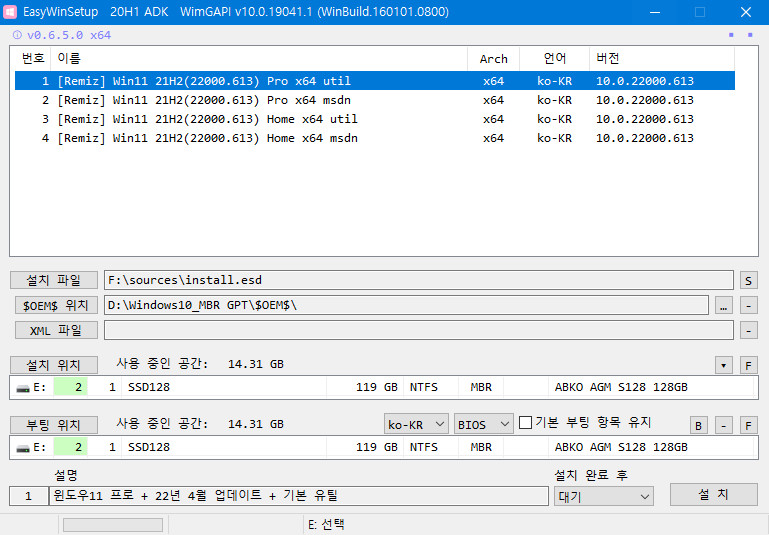
Task: Click the index number field showing 1
Action: pyautogui.click(x=28, y=496)
